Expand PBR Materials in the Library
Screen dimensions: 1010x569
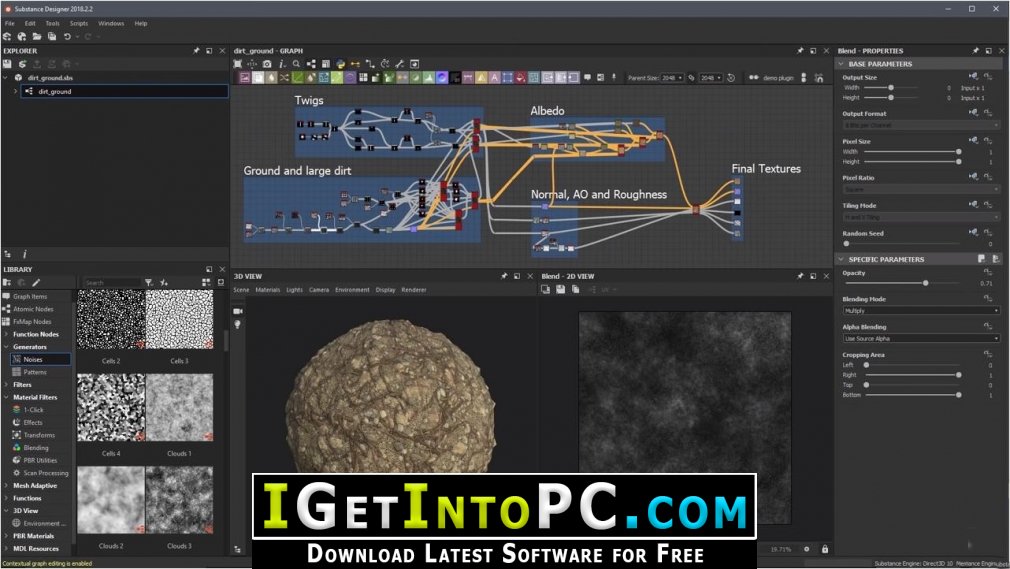pos(6,536)
